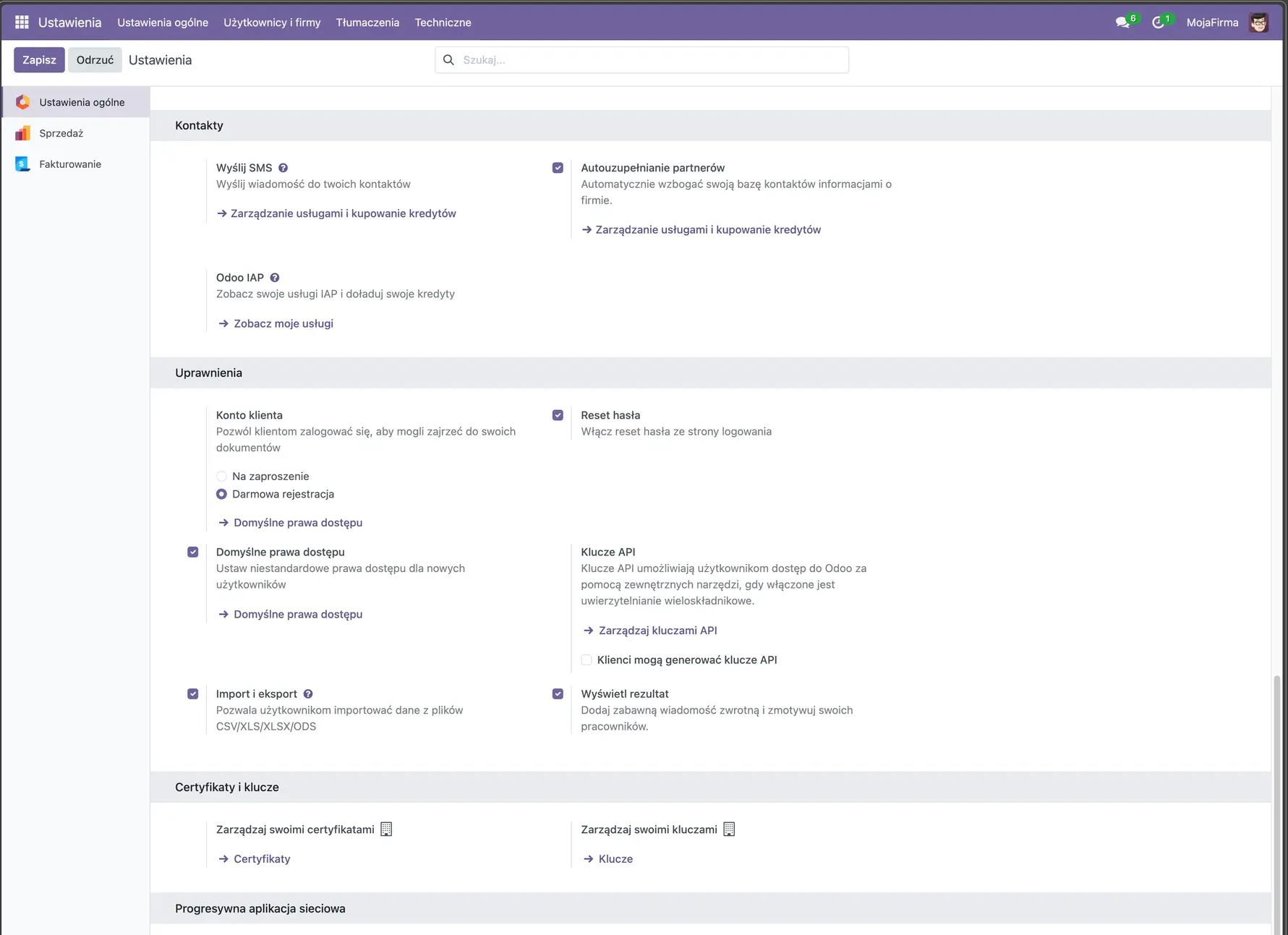Open the Techniczne menu
Image resolution: width=1288 pixels, height=935 pixels.
coord(443,22)
